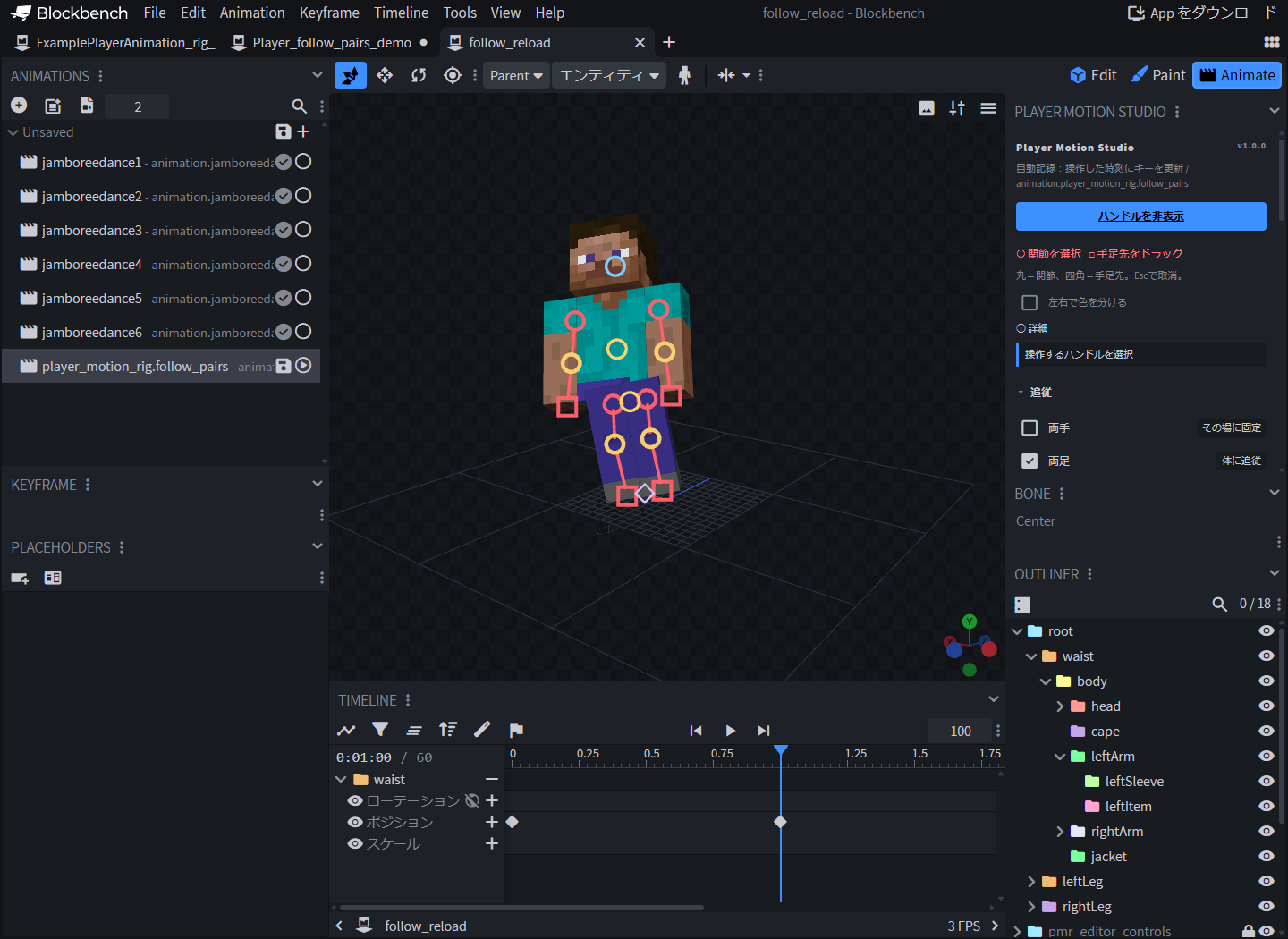Jump to the timeline start
The width and height of the screenshot is (1288, 939).
click(x=696, y=731)
